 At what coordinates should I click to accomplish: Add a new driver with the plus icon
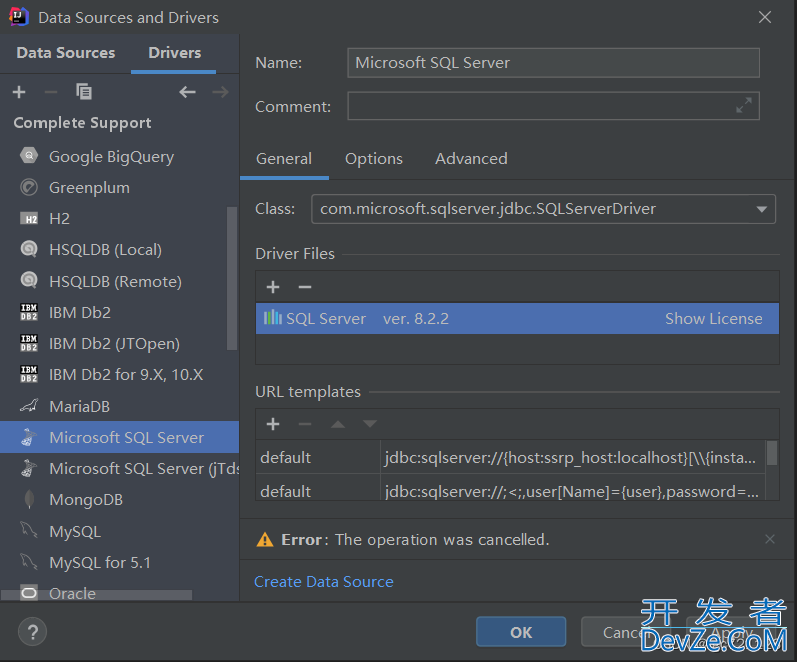pyautogui.click(x=19, y=92)
